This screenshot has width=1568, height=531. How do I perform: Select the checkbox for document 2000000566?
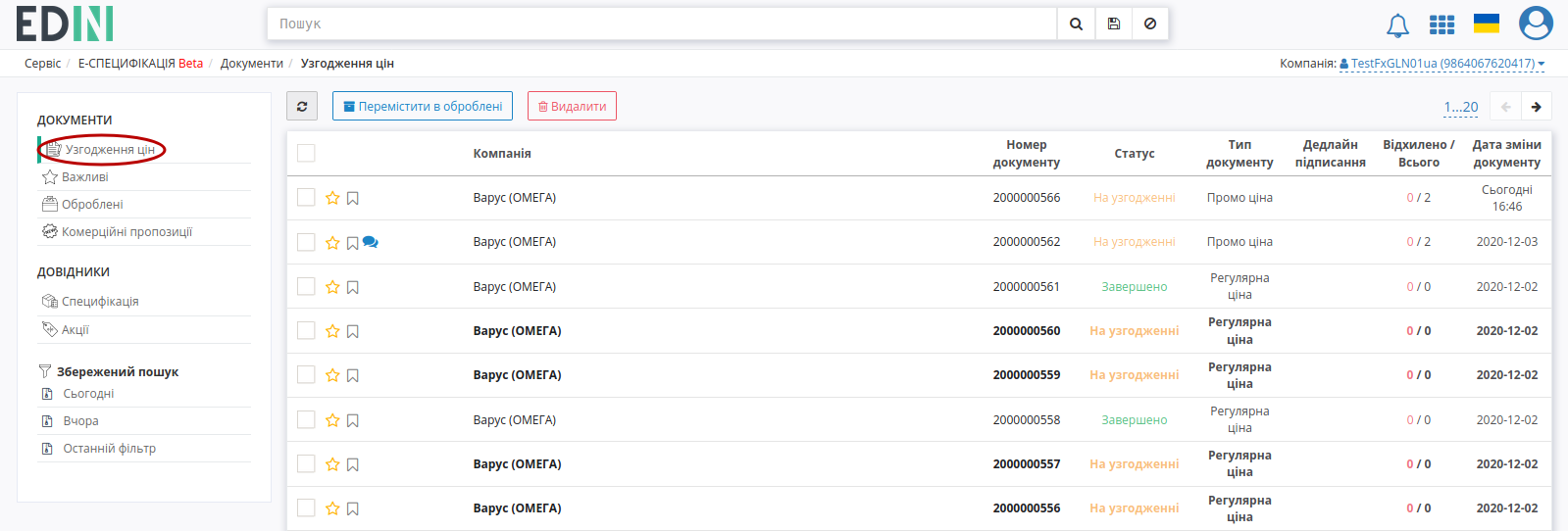click(x=306, y=198)
